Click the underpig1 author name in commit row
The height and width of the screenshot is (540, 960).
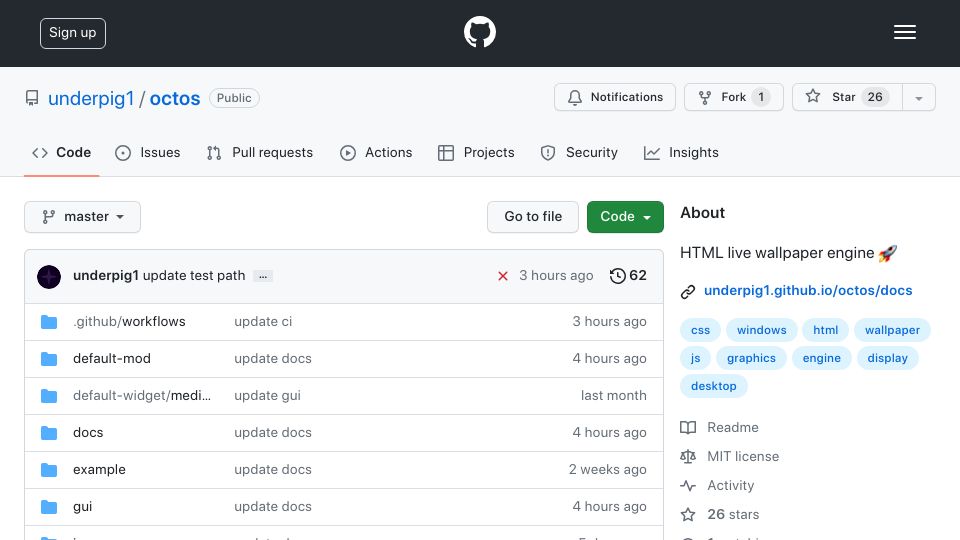tap(106, 276)
